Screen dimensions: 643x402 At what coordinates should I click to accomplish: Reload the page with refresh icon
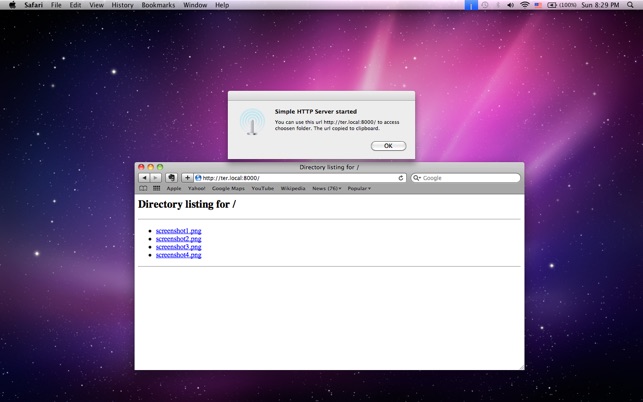point(401,178)
